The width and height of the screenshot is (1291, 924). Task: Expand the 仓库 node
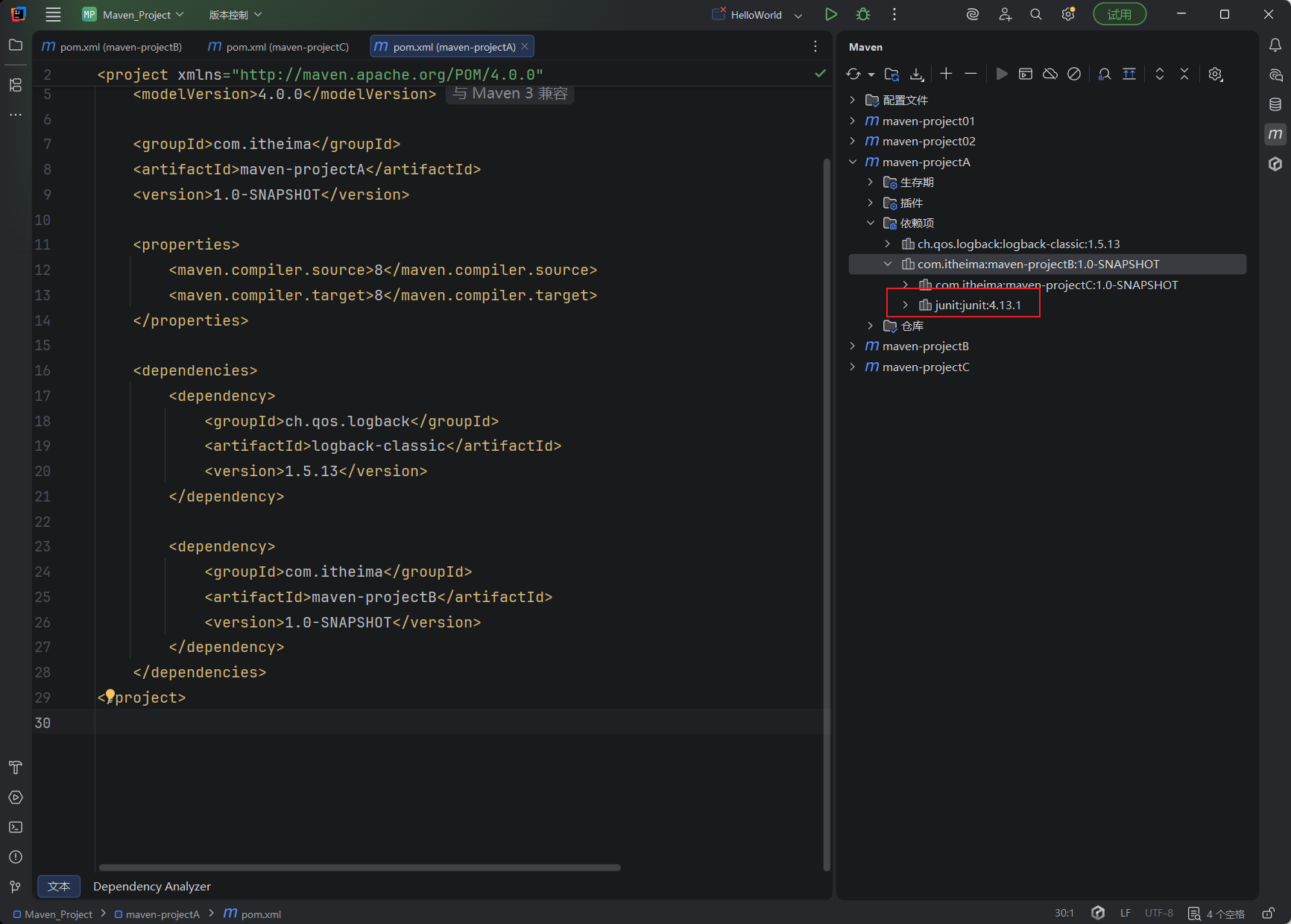coord(870,326)
